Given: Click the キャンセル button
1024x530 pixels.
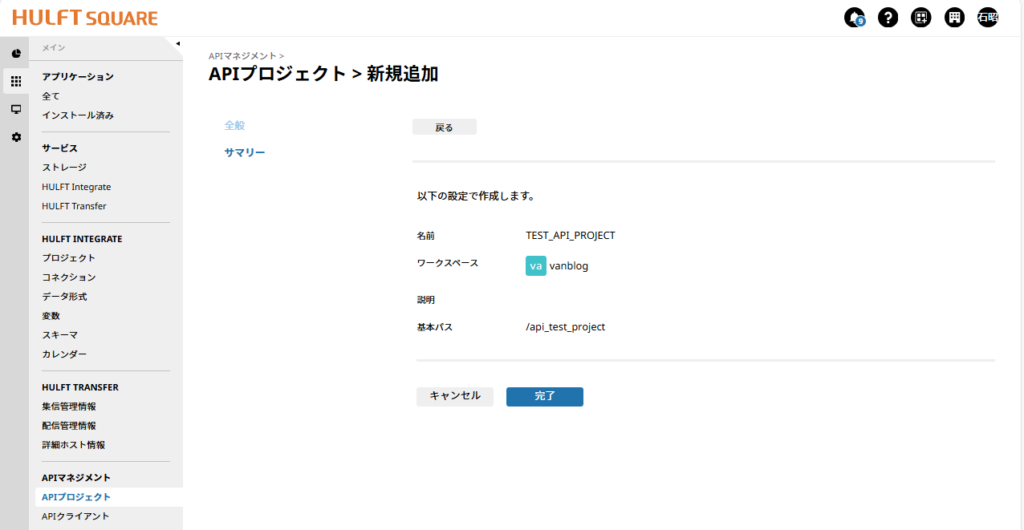Looking at the screenshot, I should [x=455, y=396].
